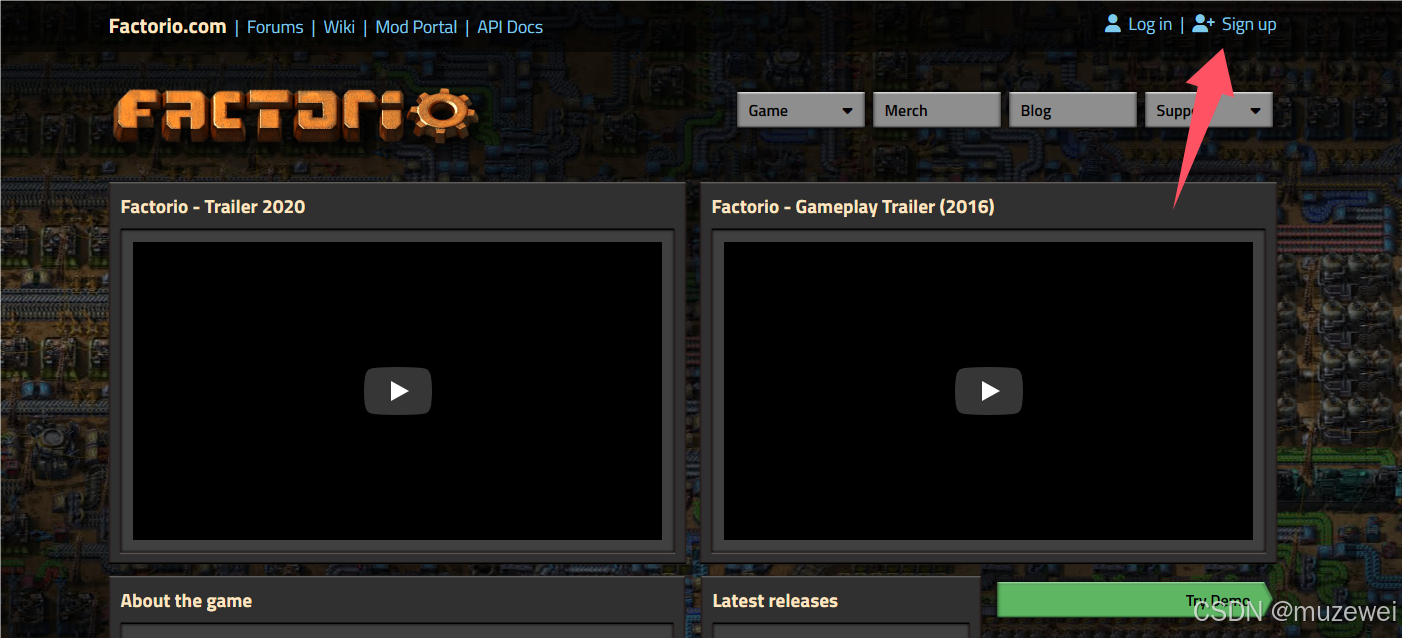The image size is (1402, 638).
Task: Open the Forums link
Action: pyautogui.click(x=275, y=27)
